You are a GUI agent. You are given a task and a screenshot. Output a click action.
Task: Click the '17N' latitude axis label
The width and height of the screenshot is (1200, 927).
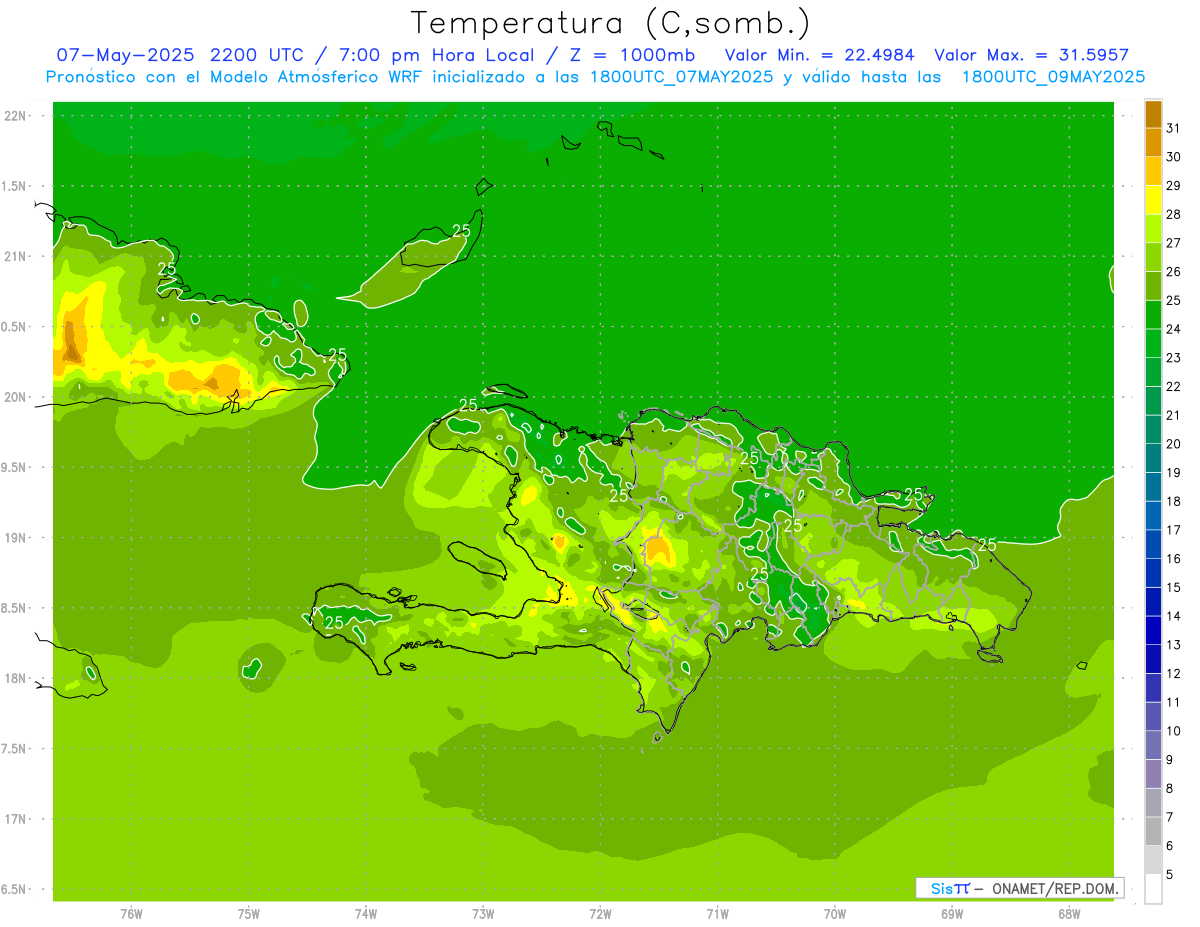coord(15,819)
